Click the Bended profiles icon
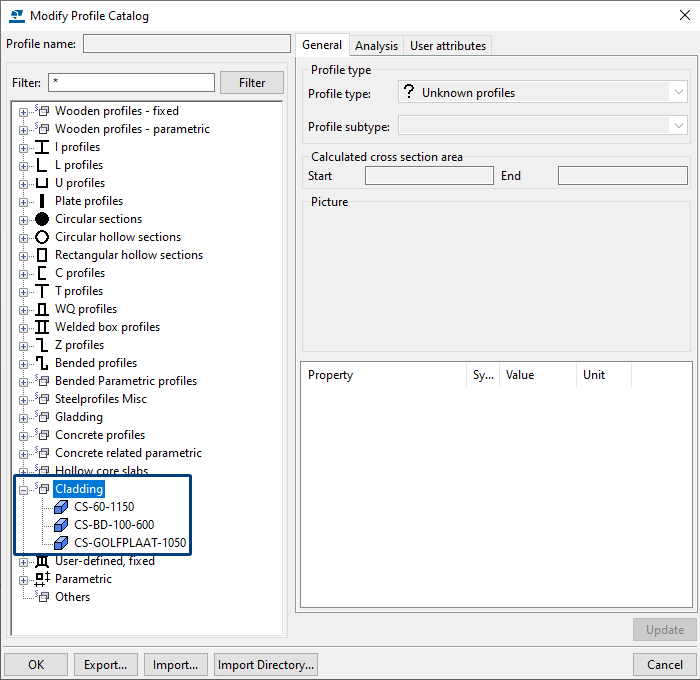 pos(42,363)
